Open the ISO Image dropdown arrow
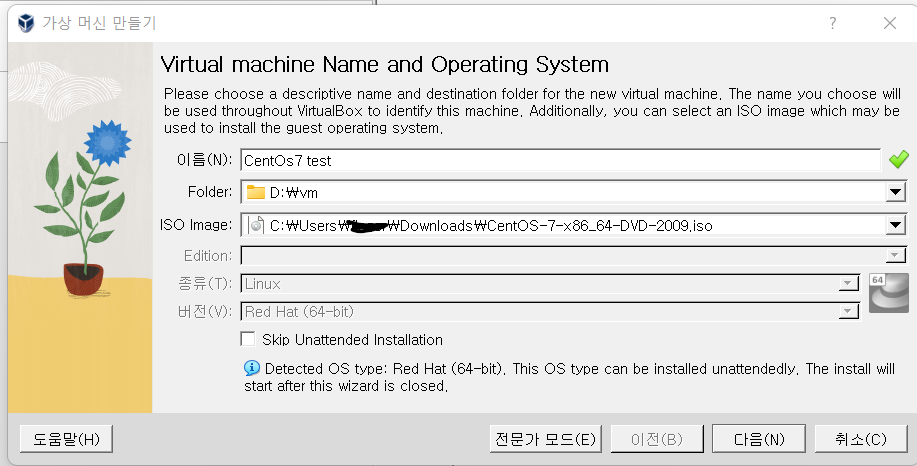This screenshot has height=466, width=917. point(895,225)
